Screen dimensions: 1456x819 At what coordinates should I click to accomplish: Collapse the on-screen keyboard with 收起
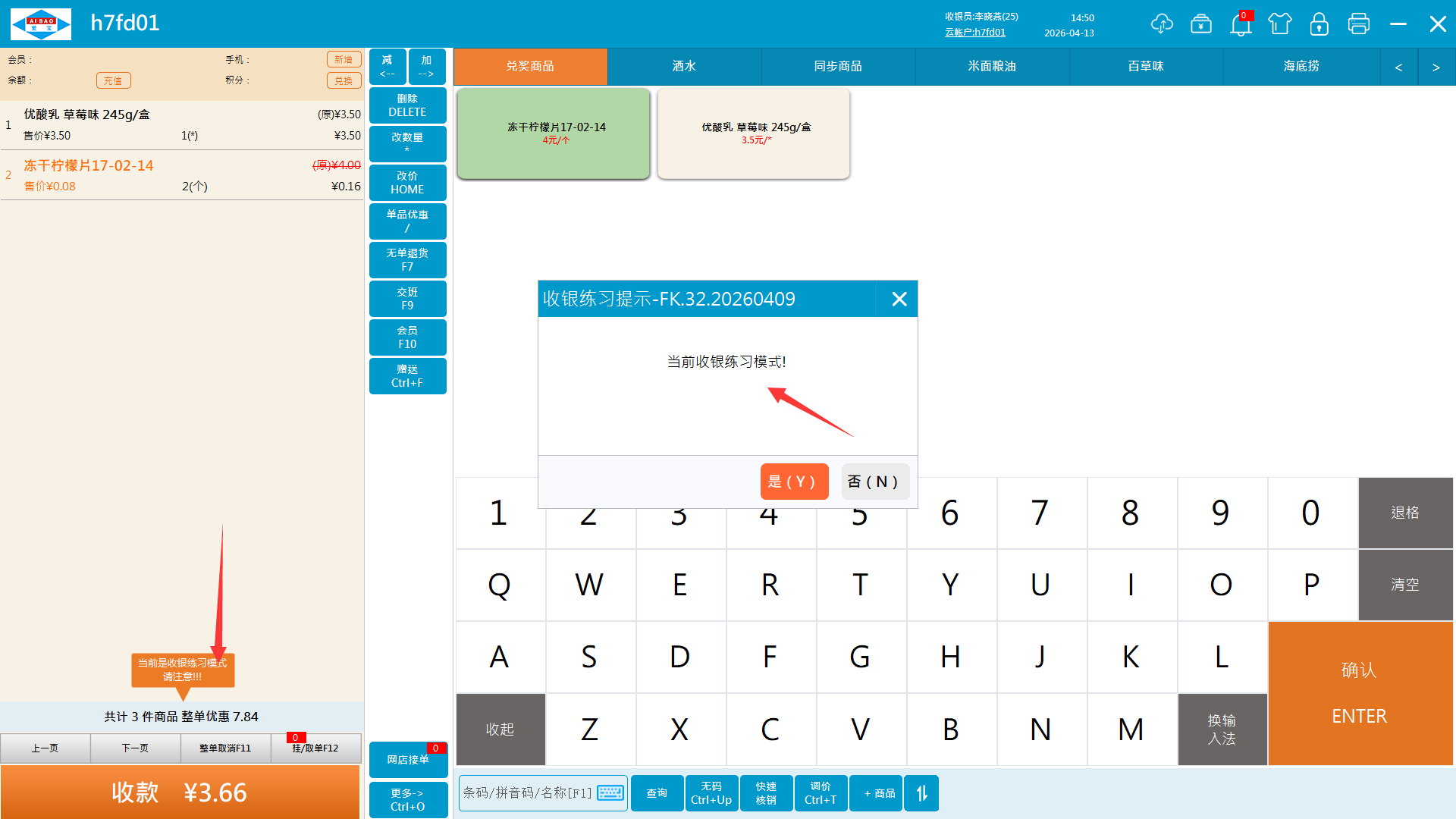tap(500, 730)
